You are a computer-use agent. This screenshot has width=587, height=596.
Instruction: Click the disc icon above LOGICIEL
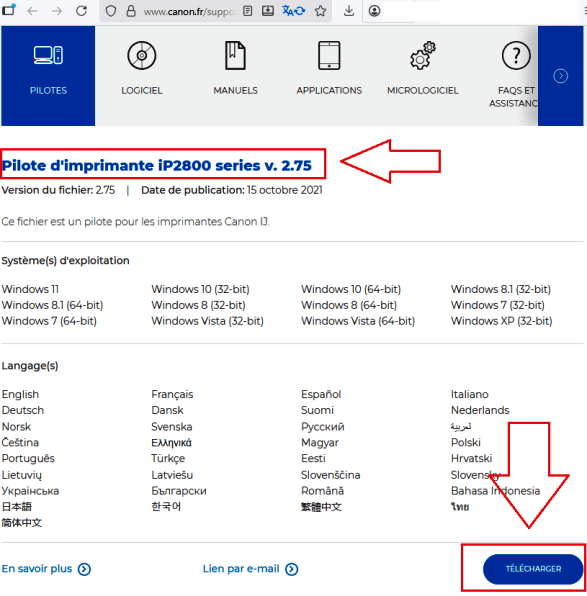142,55
